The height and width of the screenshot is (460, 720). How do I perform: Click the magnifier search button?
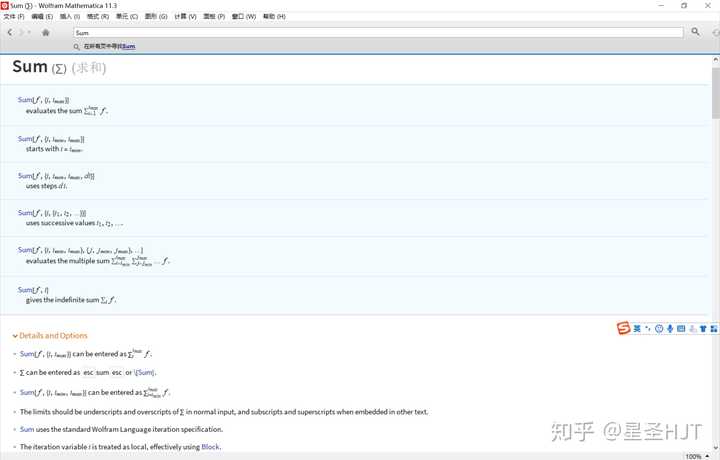(695, 32)
